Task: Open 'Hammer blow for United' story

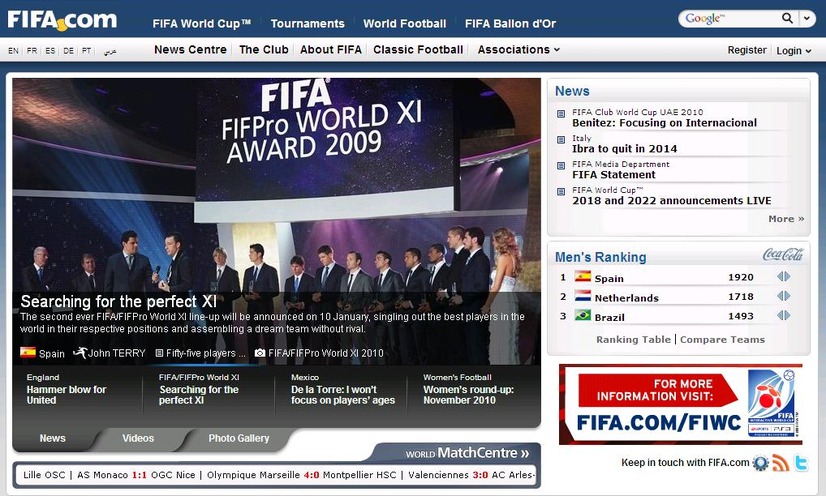Action: point(66,394)
